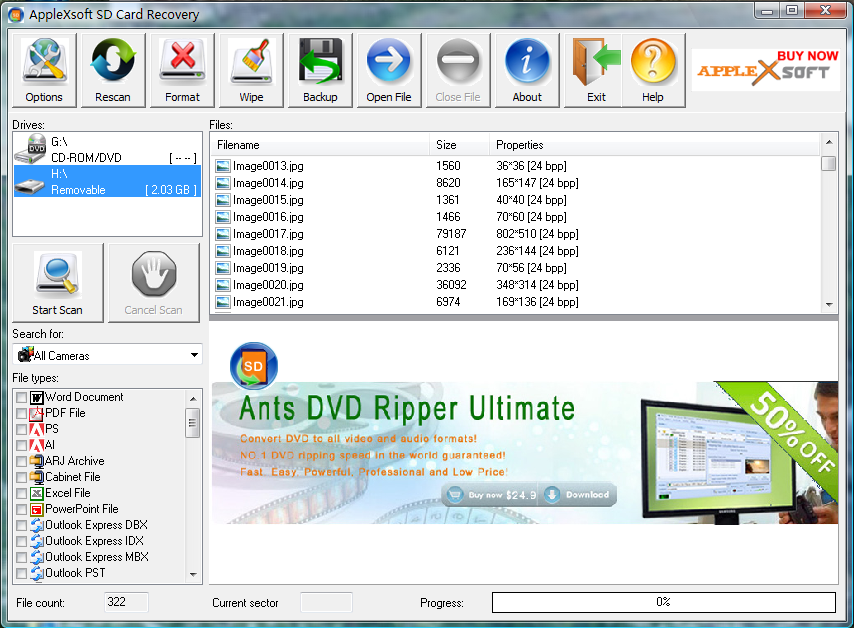Click the recovery progress bar

click(x=663, y=602)
